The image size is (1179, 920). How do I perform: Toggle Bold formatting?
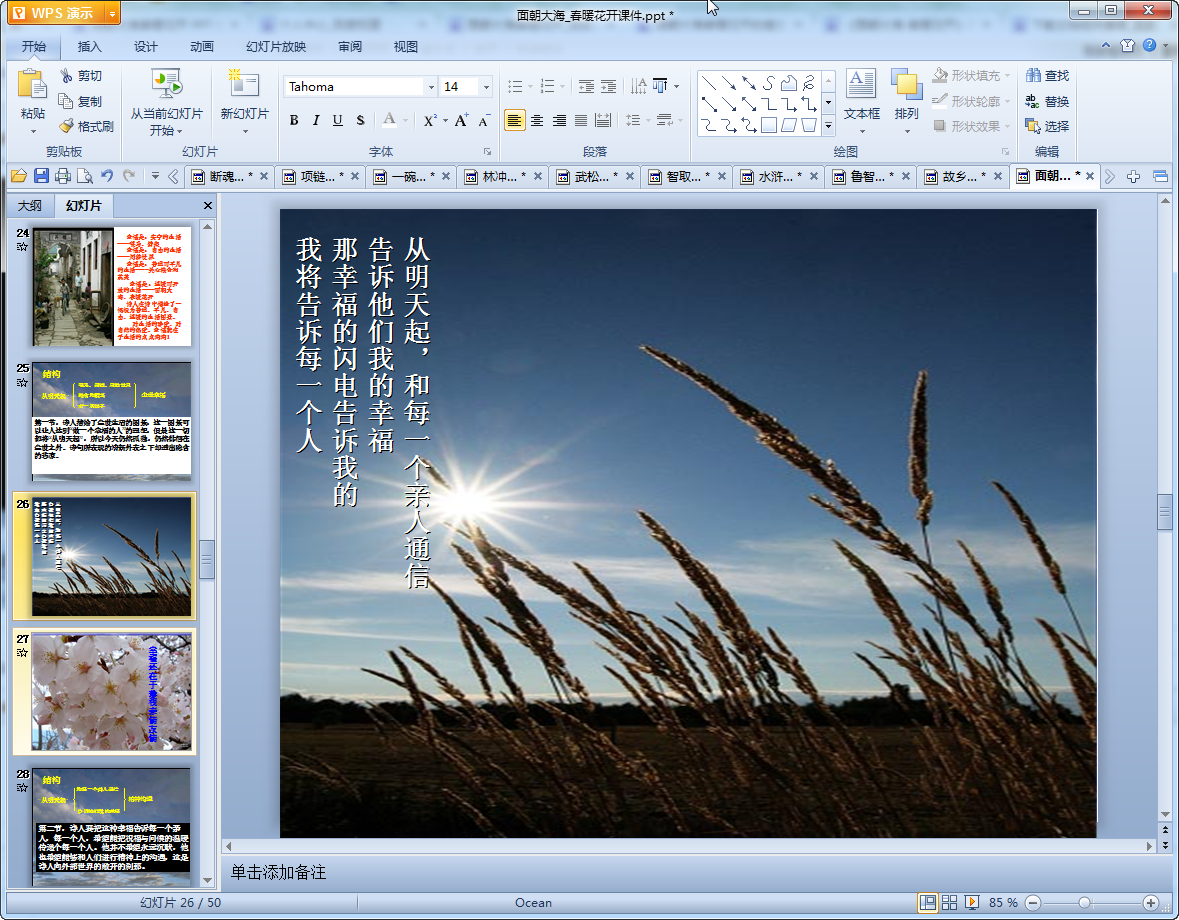294,120
